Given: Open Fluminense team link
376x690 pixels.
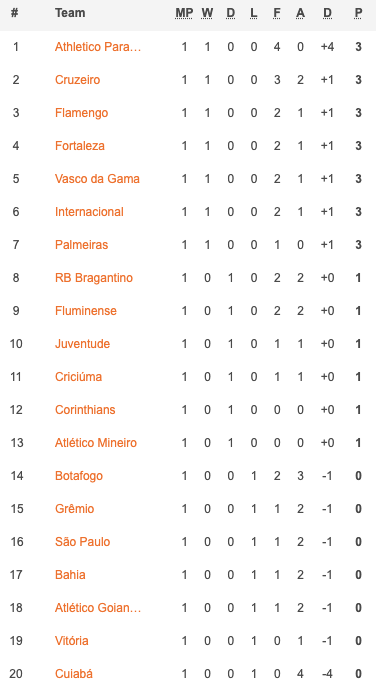Looking at the screenshot, I should coord(86,311).
